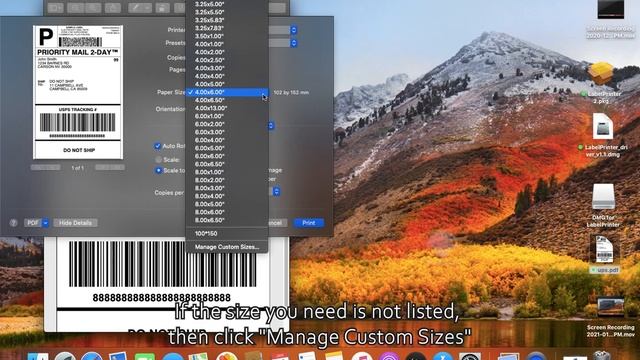This screenshot has height=360, width=640.
Task: Click Preview zoom out toolbar icon
Action: tap(76, 8)
